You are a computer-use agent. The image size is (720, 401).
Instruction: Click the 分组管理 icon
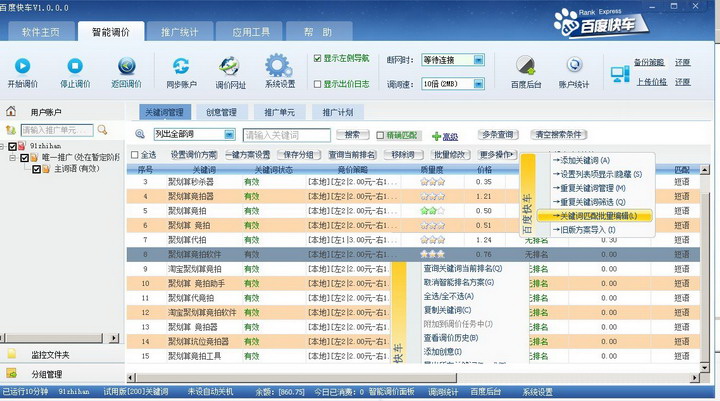tap(12, 373)
